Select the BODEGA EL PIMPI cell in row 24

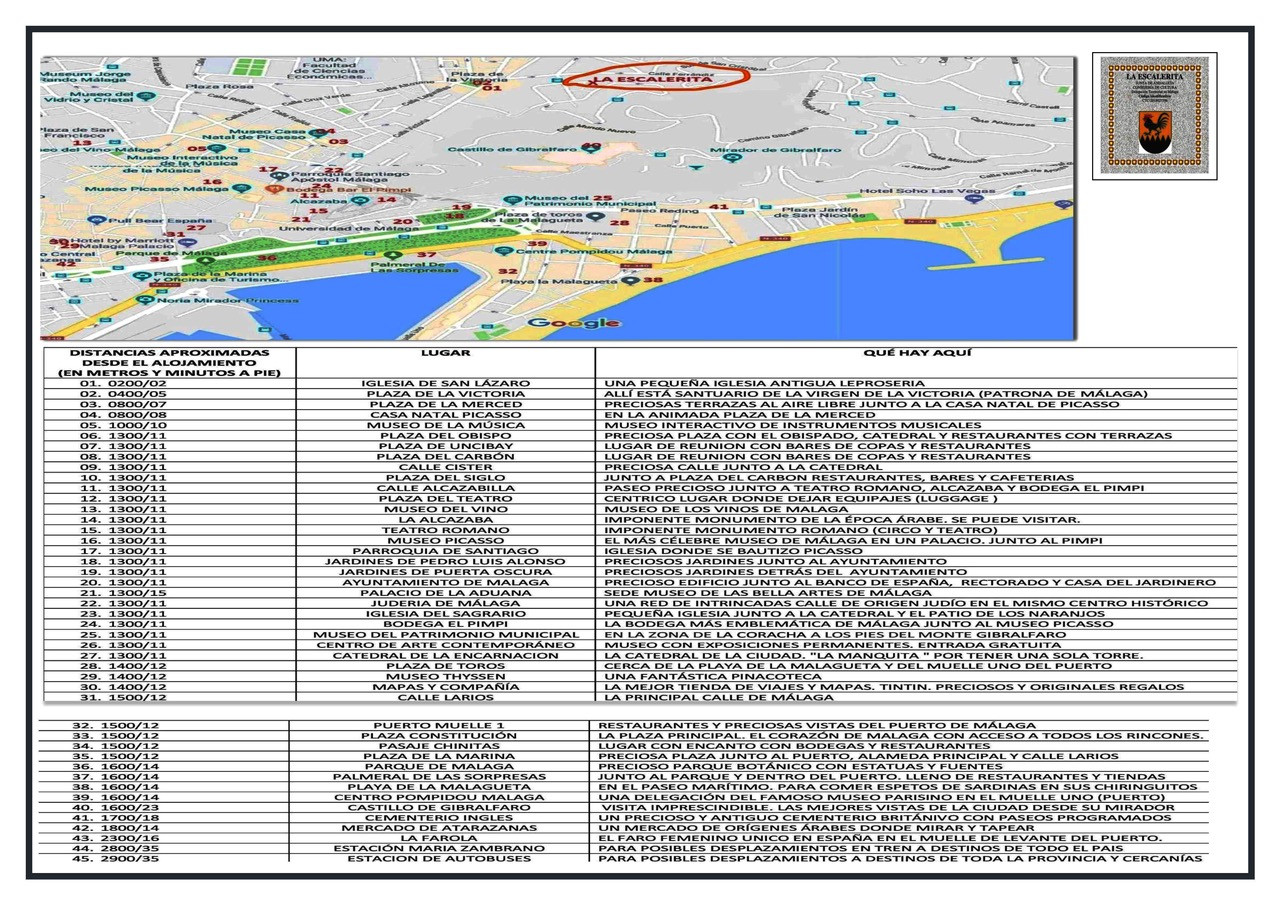(x=446, y=624)
